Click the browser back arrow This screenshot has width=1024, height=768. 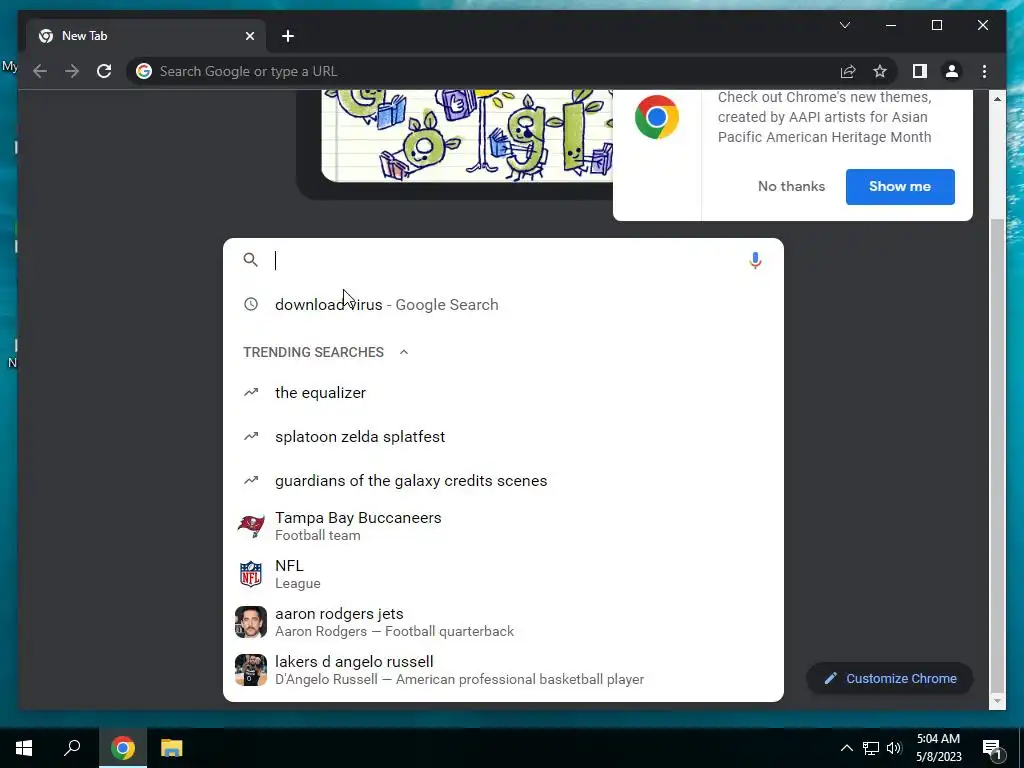[x=40, y=71]
